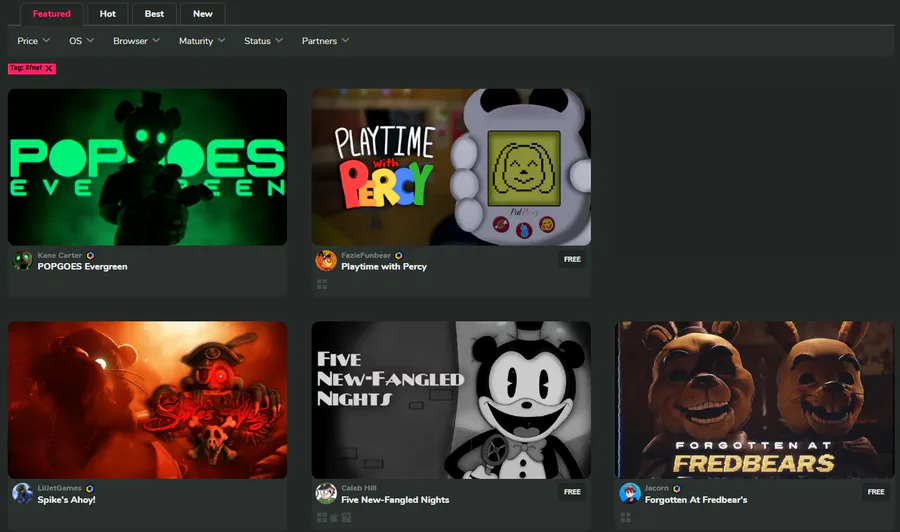900x532 pixels.
Task: Open the Partners filter dropdown
Action: [325, 41]
